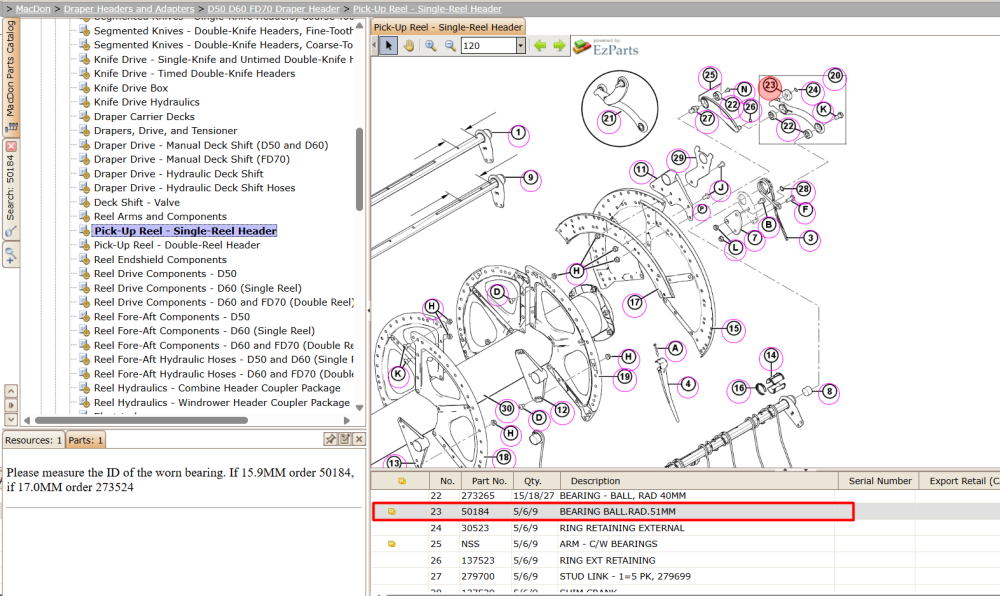Open zoom level dropdown arrow beside 120

(x=520, y=46)
